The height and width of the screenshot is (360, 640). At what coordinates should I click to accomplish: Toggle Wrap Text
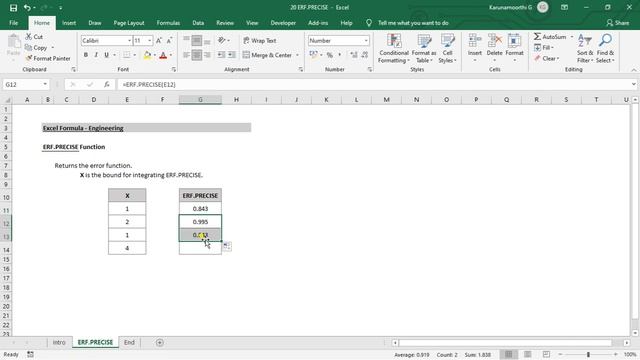(260, 40)
